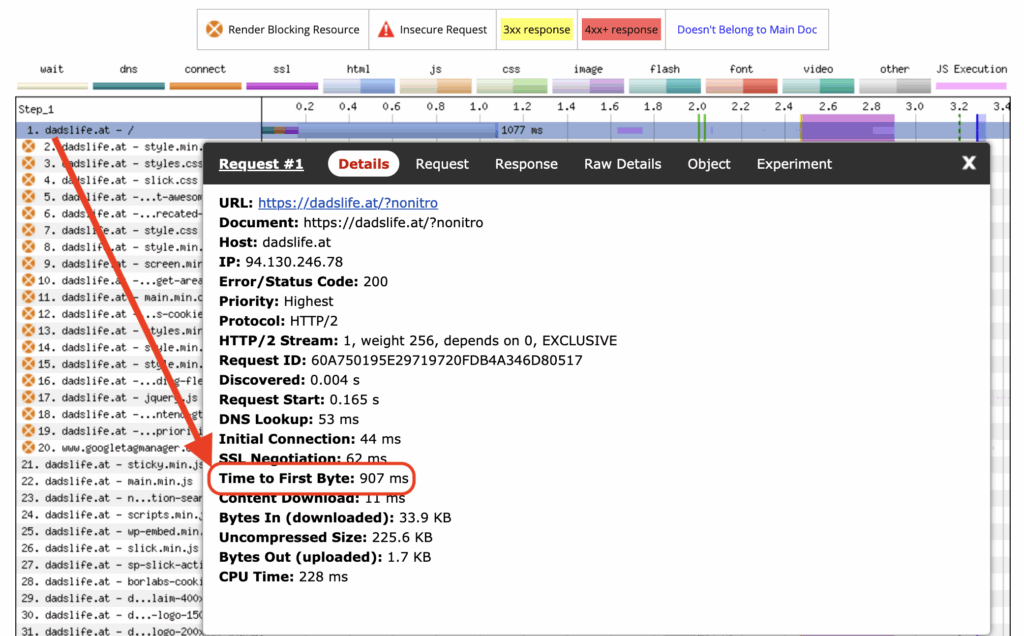Click render-blocking icon beside request 7 style.css
The image size is (1024, 636).
coord(29,230)
